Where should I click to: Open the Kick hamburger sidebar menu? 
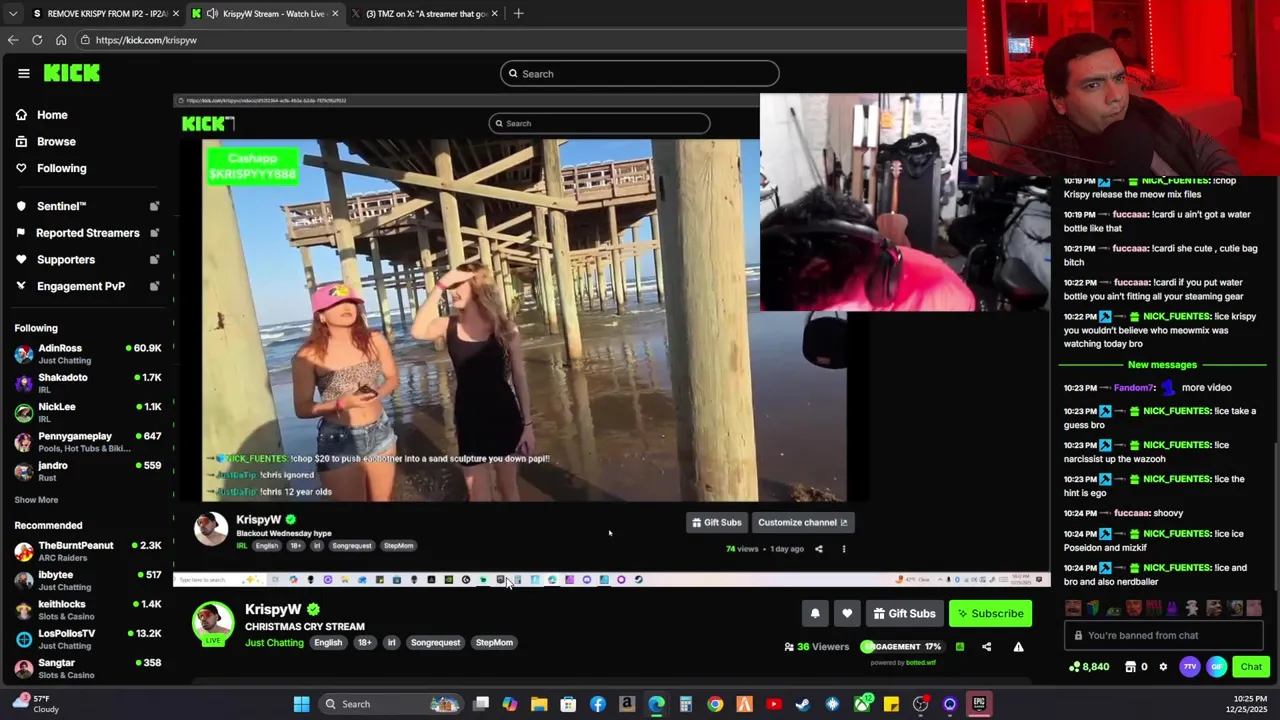24,73
